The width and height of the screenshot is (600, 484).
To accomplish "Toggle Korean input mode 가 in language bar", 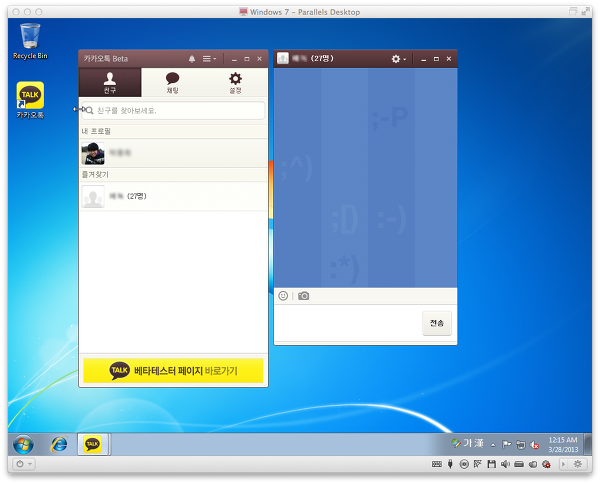I will pyautogui.click(x=468, y=443).
